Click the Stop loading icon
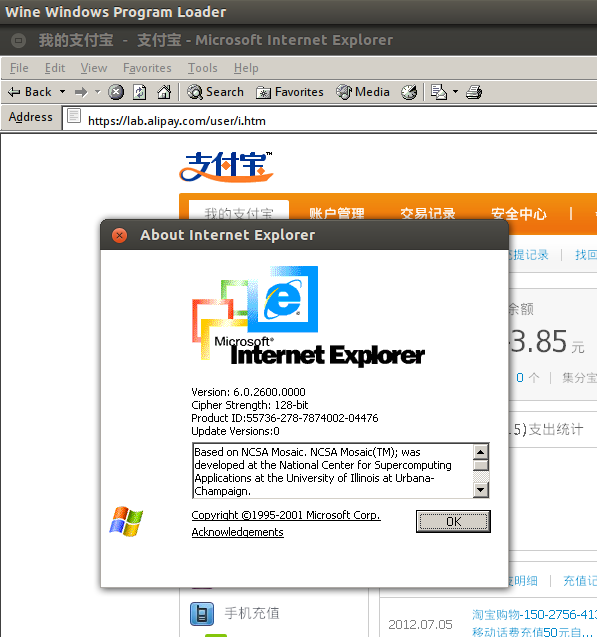Screen dimensions: 597x637 point(116,92)
